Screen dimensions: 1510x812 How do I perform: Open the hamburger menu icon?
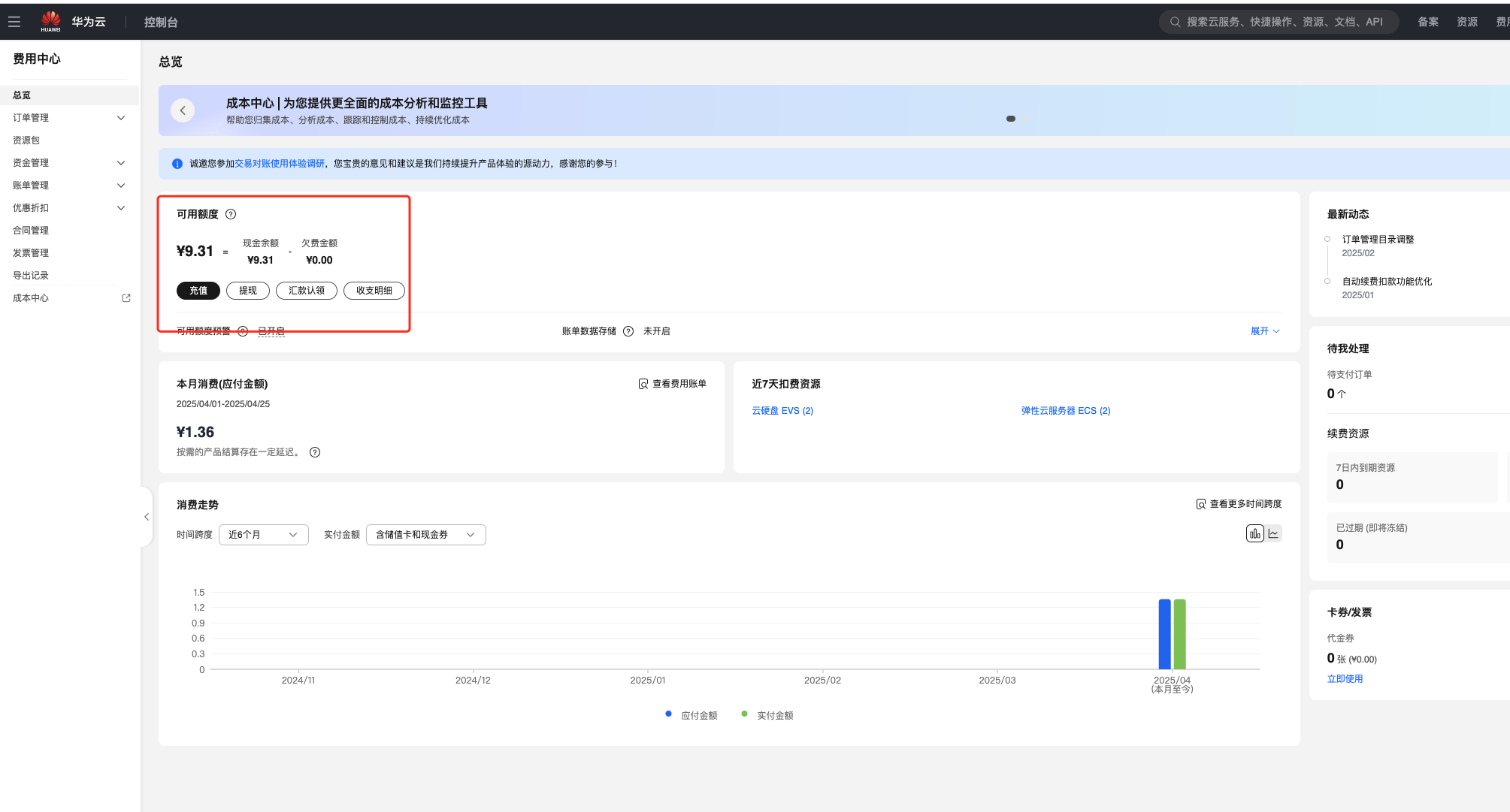14,22
